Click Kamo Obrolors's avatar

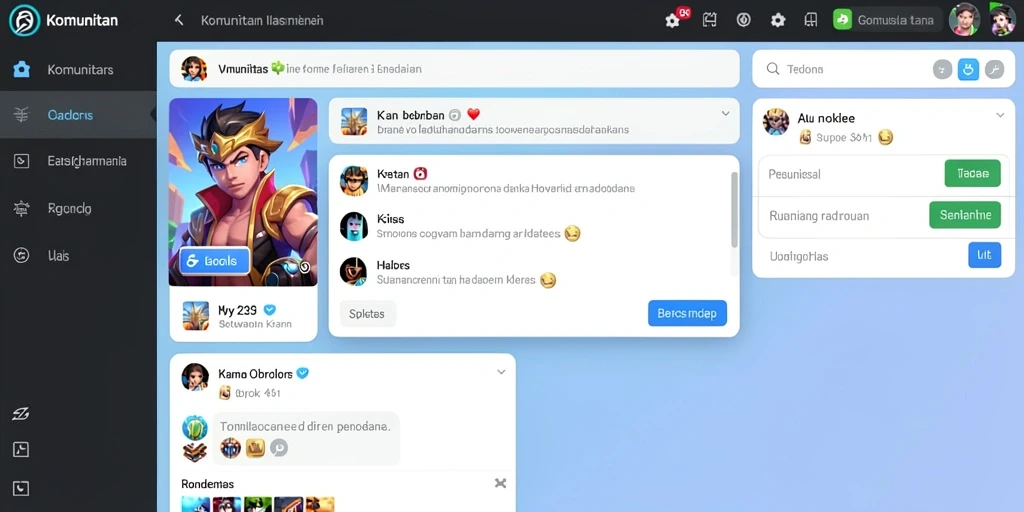pos(195,377)
